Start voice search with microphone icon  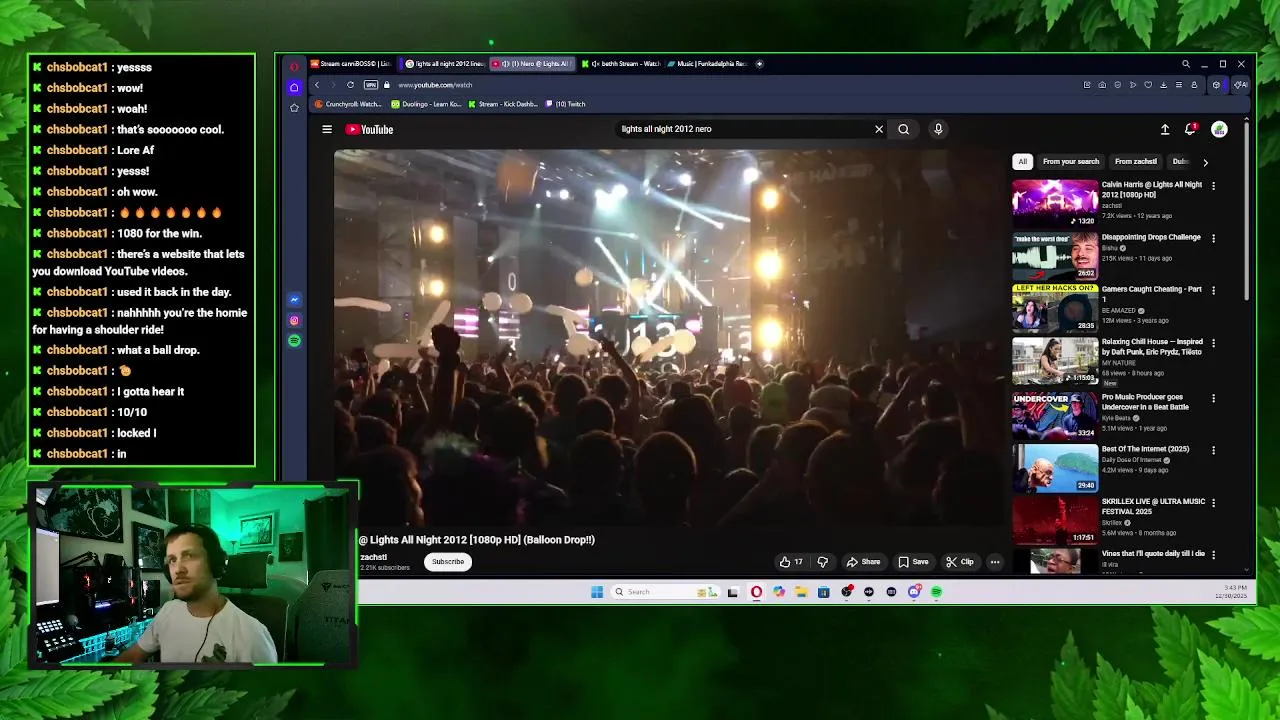(x=938, y=129)
